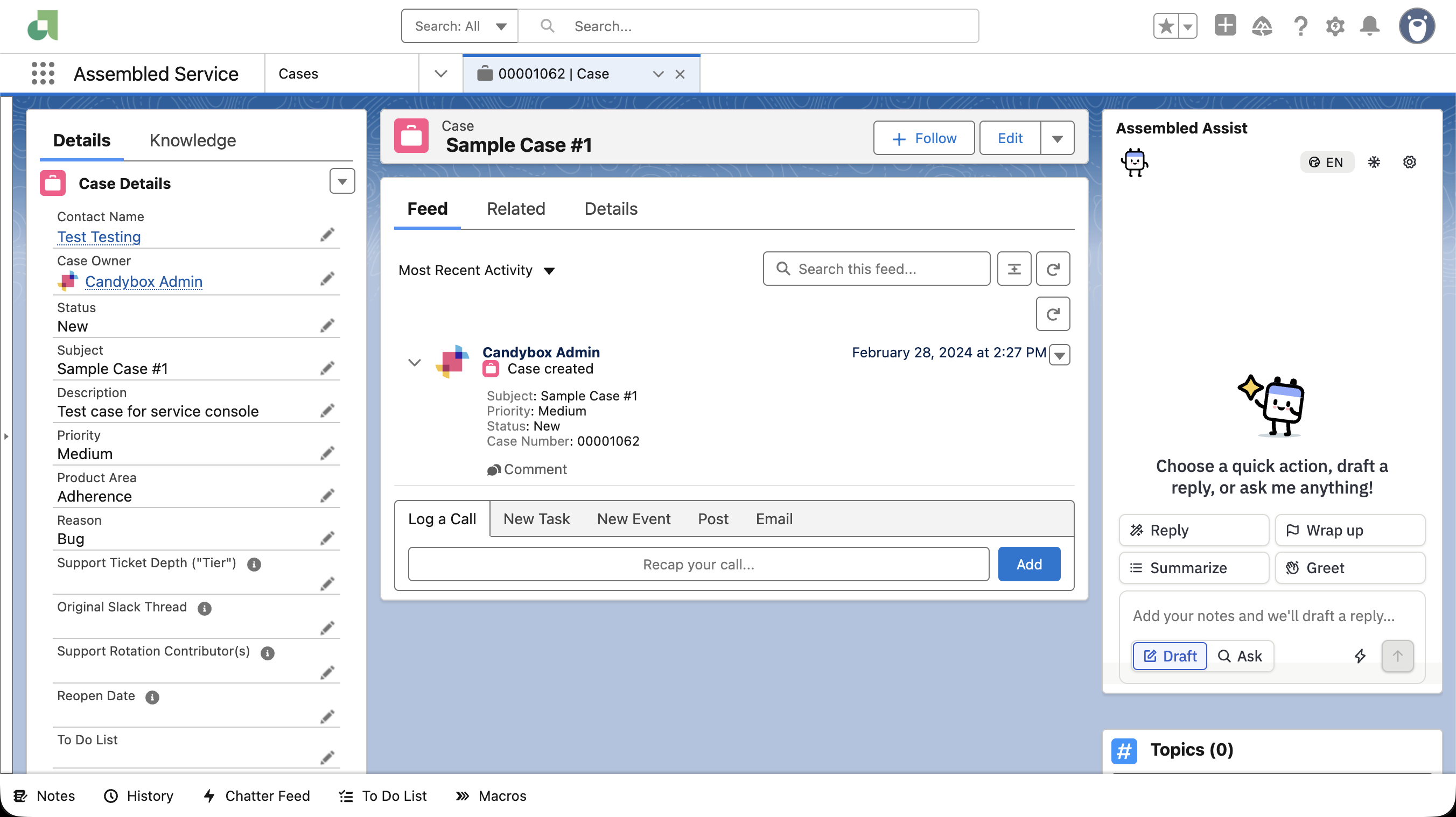
Task: Click Summarize quick action
Action: [1194, 568]
